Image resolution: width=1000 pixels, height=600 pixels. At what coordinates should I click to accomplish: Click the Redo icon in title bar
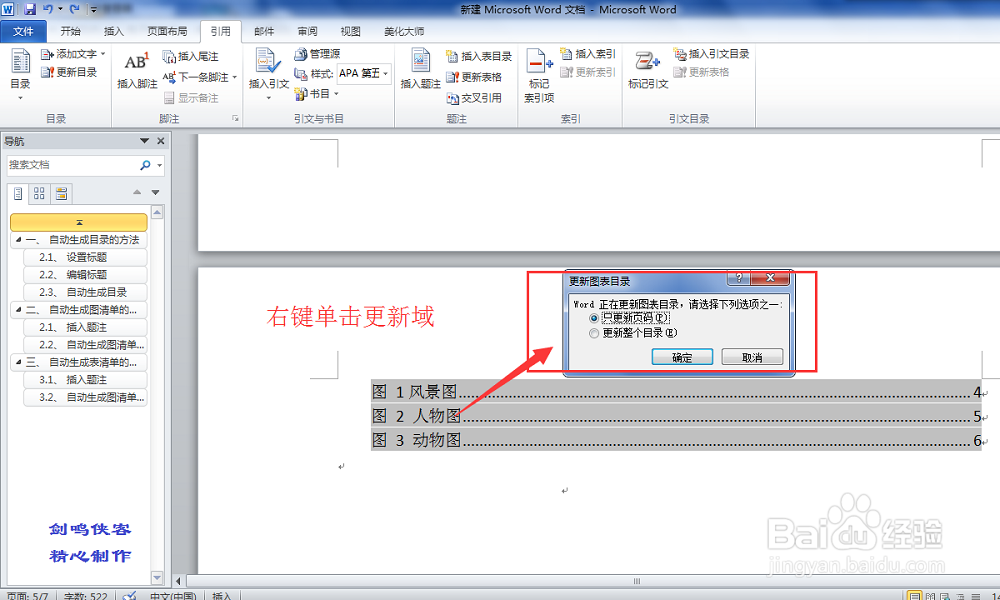[x=75, y=9]
